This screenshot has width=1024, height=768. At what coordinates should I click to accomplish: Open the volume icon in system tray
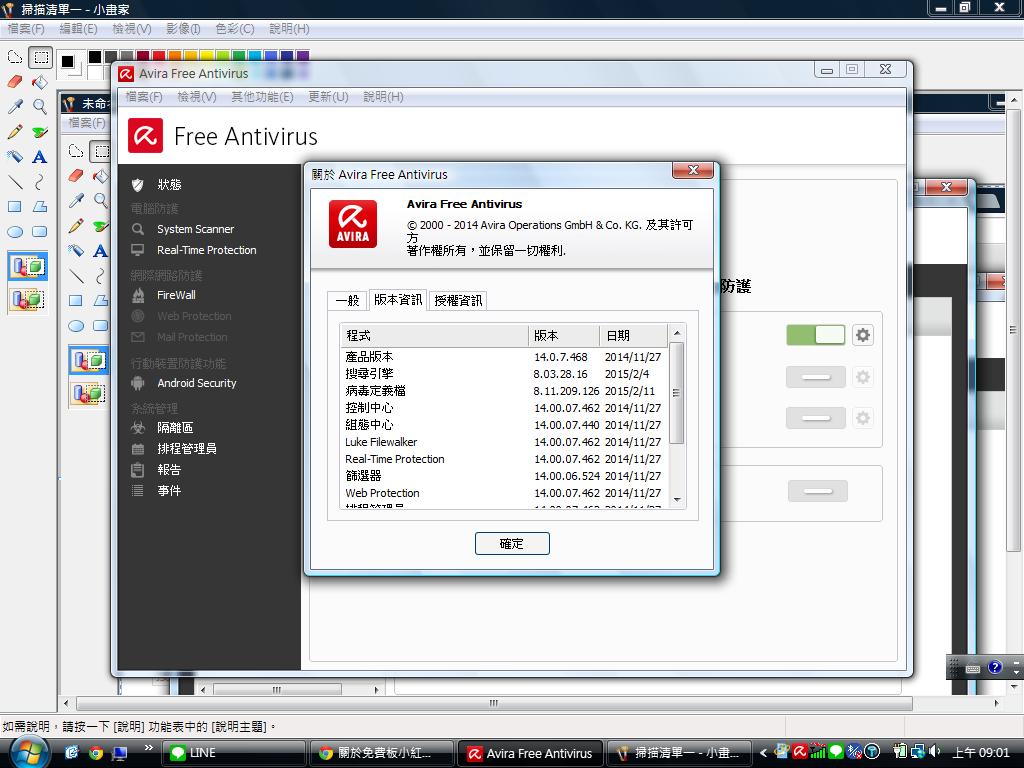(x=935, y=752)
